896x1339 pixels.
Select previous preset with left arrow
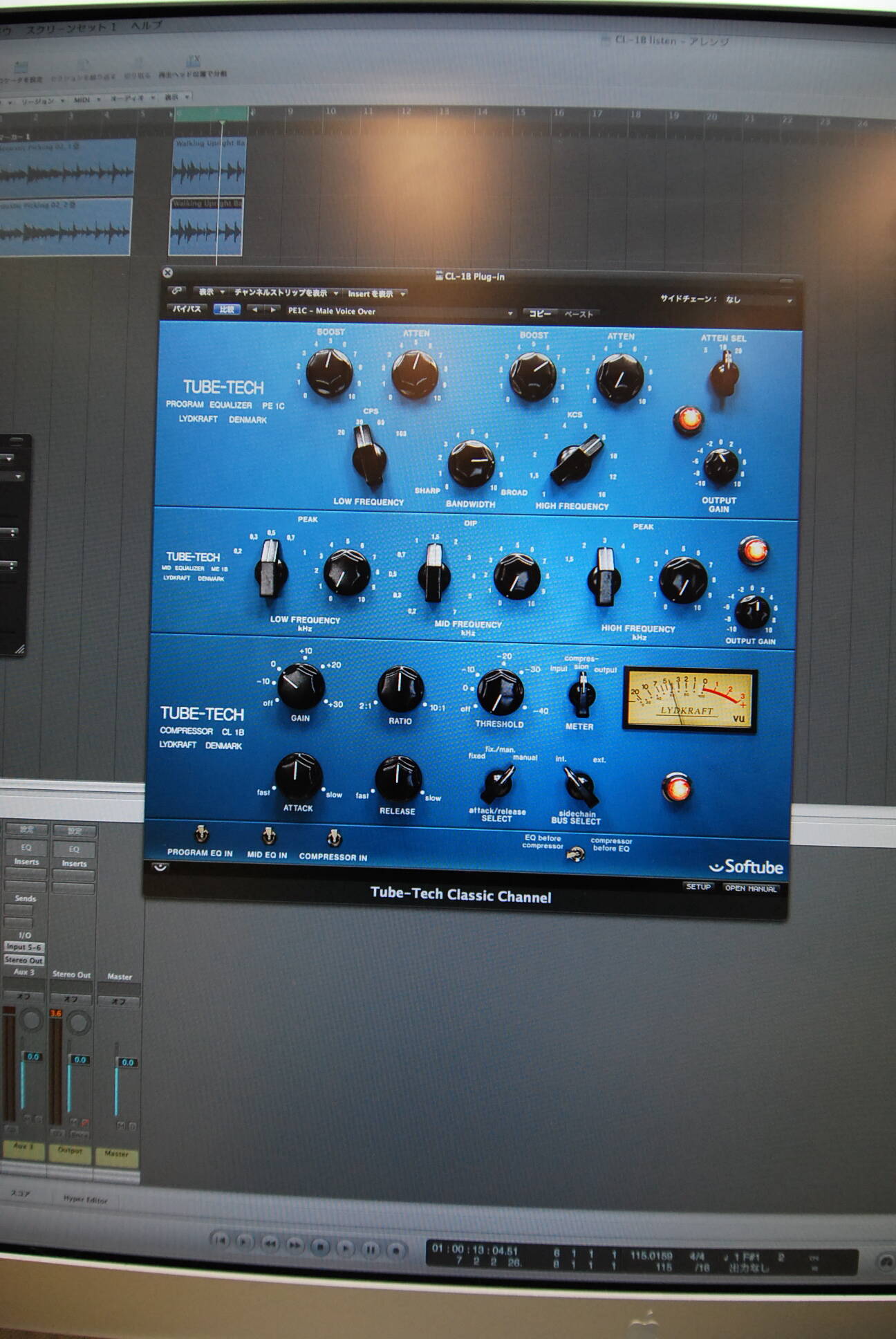tap(255, 310)
